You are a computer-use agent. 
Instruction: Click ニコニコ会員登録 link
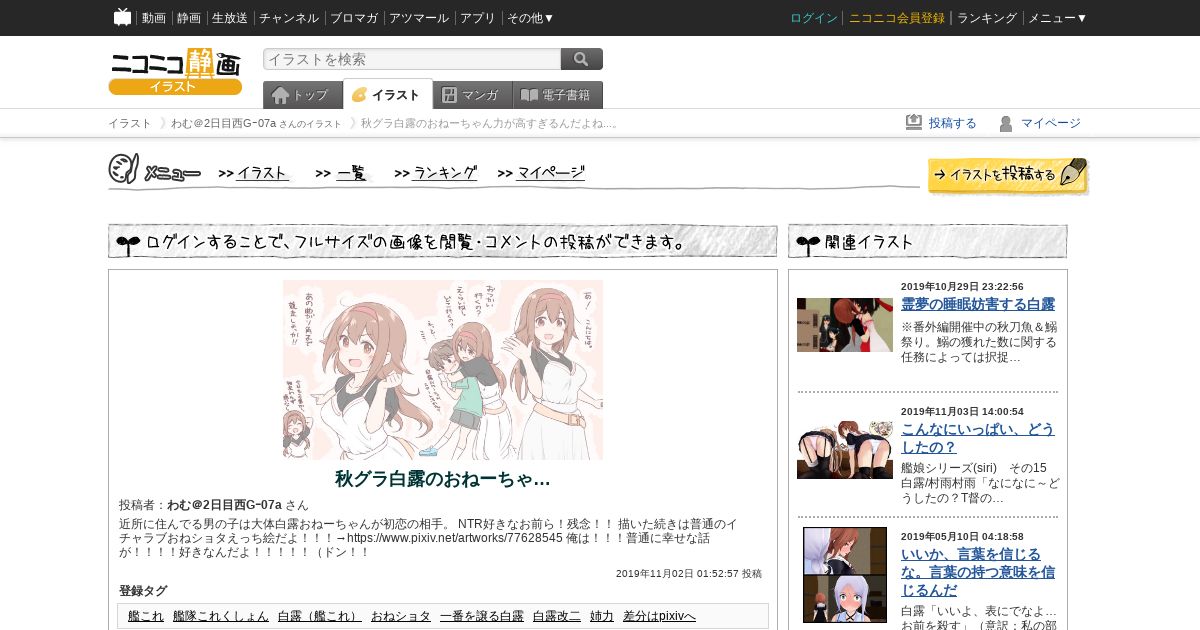[x=897, y=18]
